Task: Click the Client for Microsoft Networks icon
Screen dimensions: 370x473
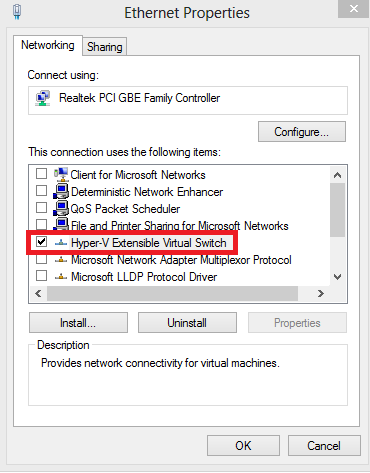Action: point(61,174)
